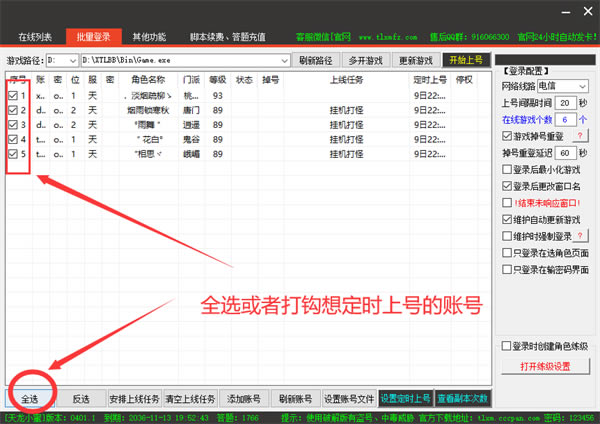Viewport: 600px width, 424px height.
Task: Click the 上号间隔时间 input field
Action: tap(565, 103)
